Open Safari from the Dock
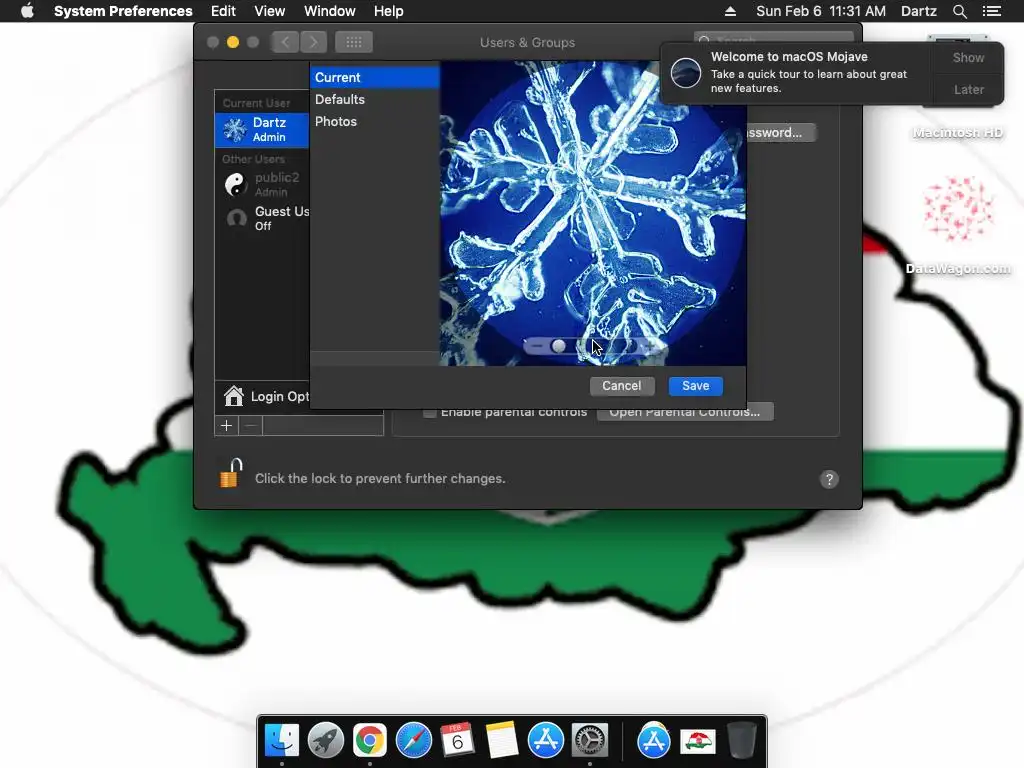1024x768 pixels. point(414,741)
